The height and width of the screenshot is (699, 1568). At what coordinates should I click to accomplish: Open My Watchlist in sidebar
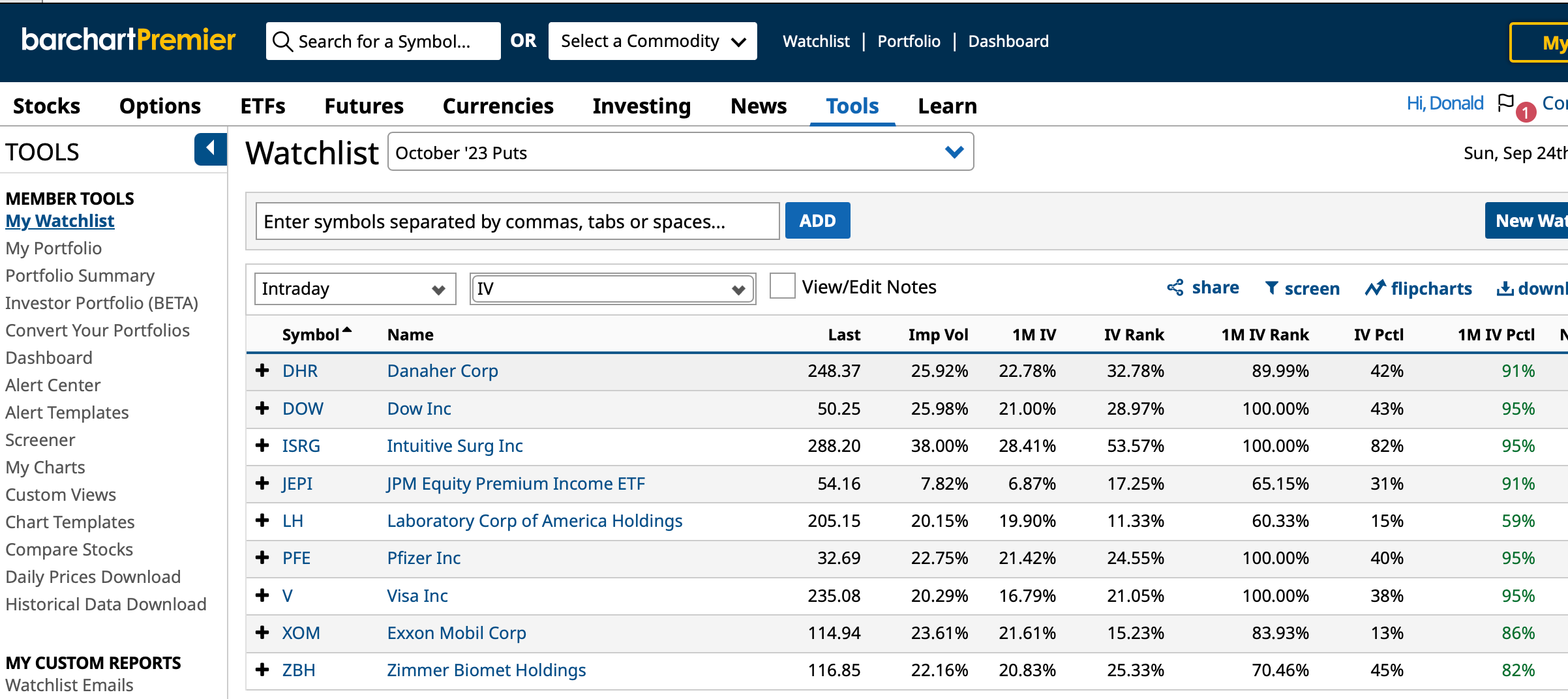click(x=60, y=220)
